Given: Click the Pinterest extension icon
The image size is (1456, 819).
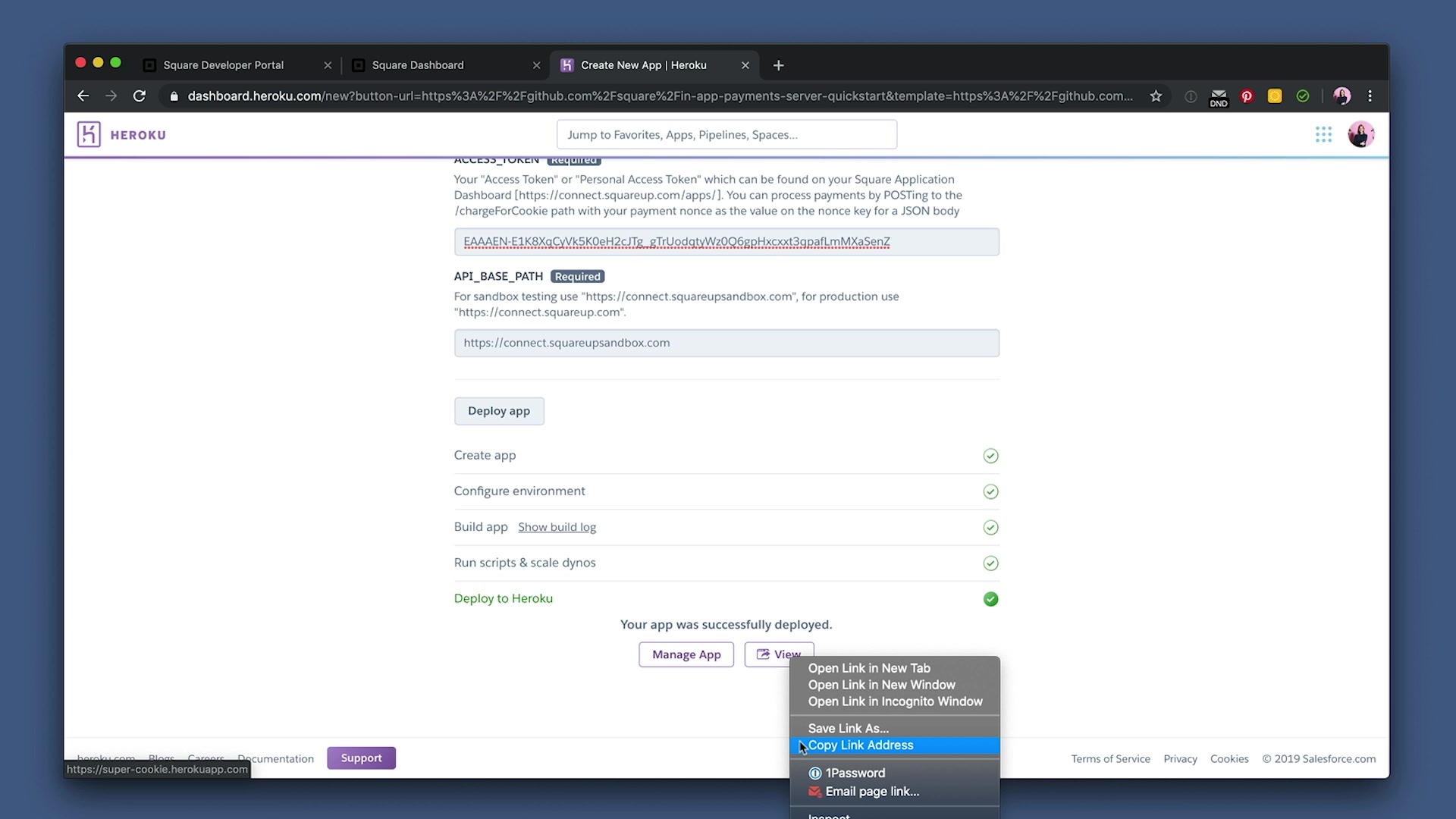Looking at the screenshot, I should 1247,96.
